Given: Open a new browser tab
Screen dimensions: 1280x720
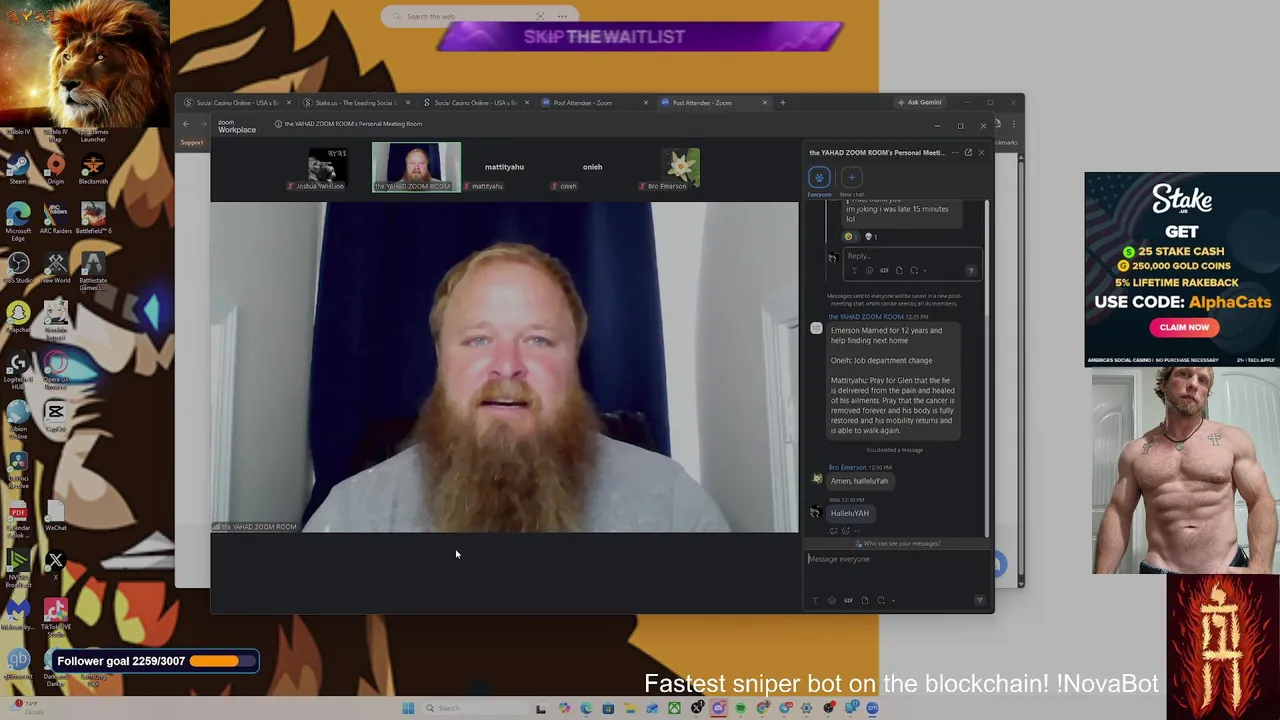Looking at the screenshot, I should (x=782, y=103).
